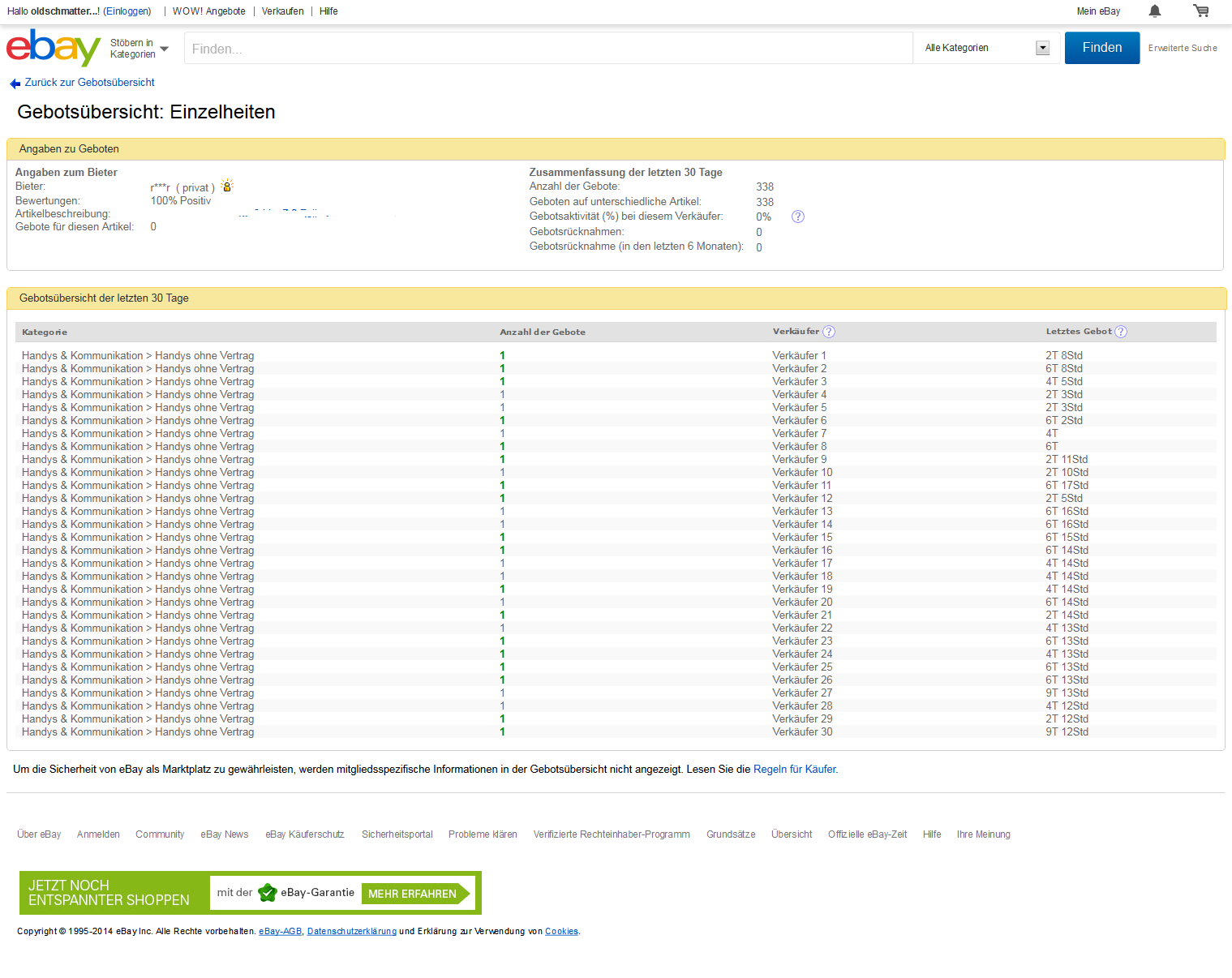Image resolution: width=1232 pixels, height=978 pixels.
Task: Open eBay News footer link
Action: [225, 834]
